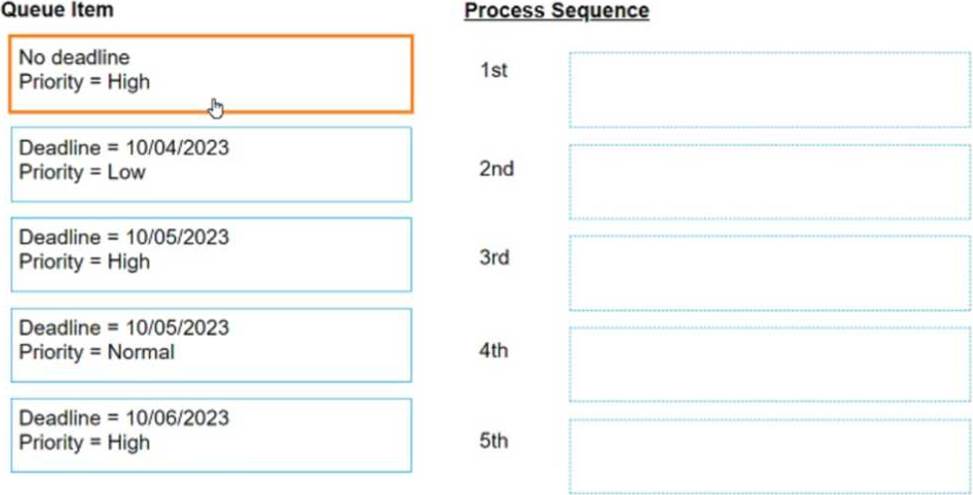Screen dimensions: 973x495
Task: Click the 2nd ordinal label
Action: click(496, 169)
